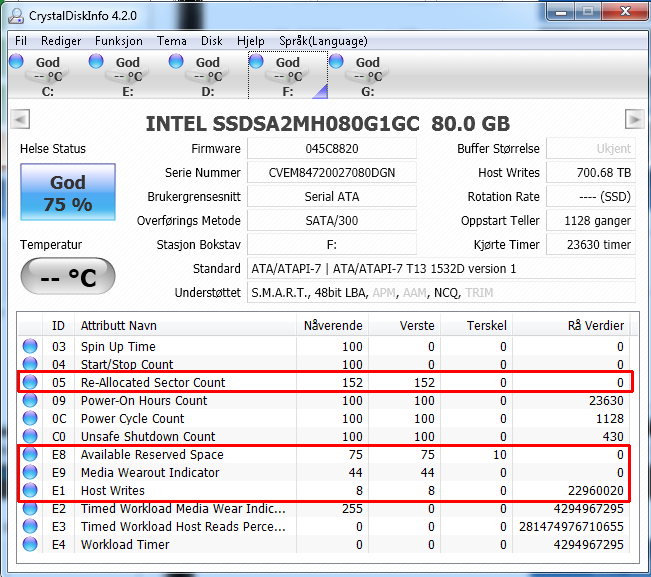Open the Fil menu
The width and height of the screenshot is (651, 577).
coord(21,41)
